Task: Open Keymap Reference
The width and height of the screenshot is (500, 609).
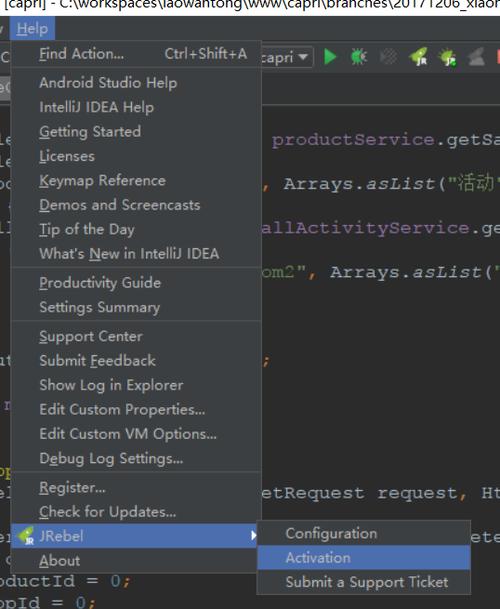Action: (136, 181)
